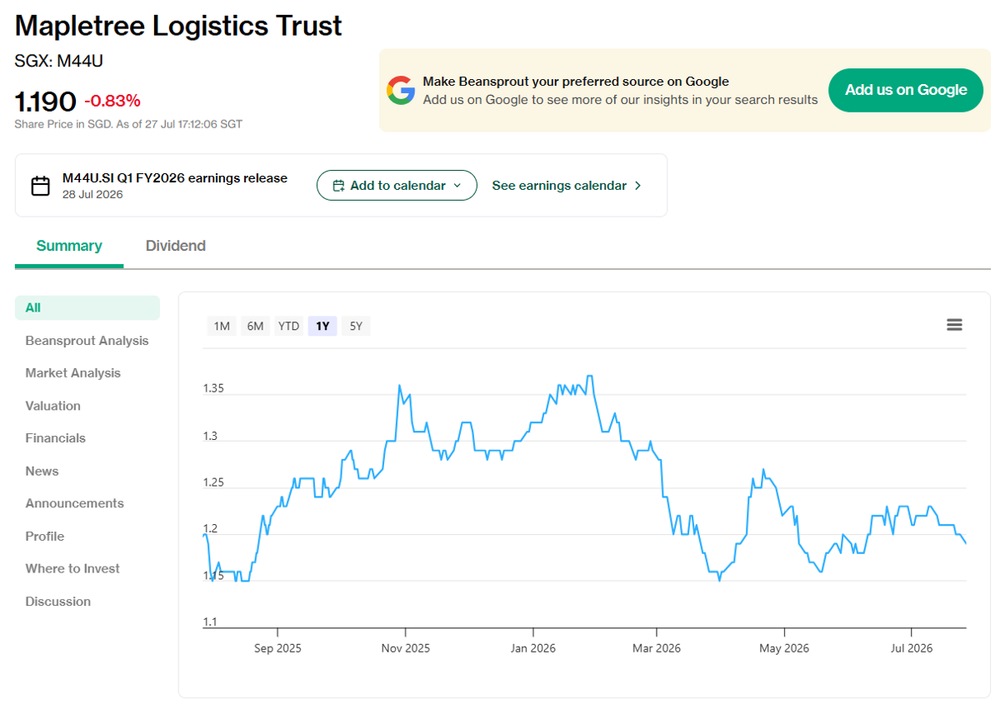Set chart range to YTD
1000x709 pixels.
tap(288, 326)
